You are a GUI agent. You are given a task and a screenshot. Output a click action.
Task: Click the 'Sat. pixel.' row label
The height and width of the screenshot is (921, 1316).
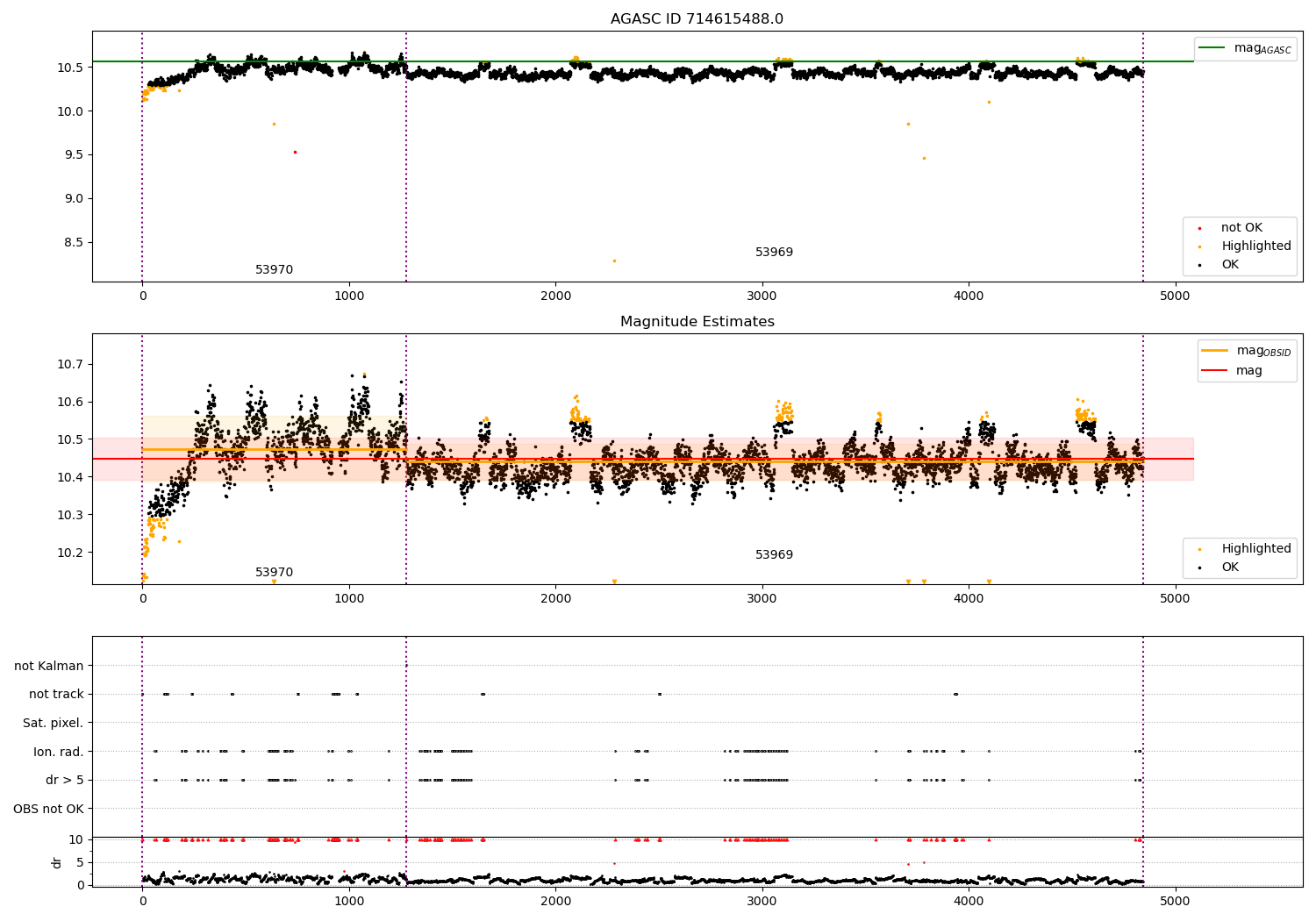coord(54,723)
